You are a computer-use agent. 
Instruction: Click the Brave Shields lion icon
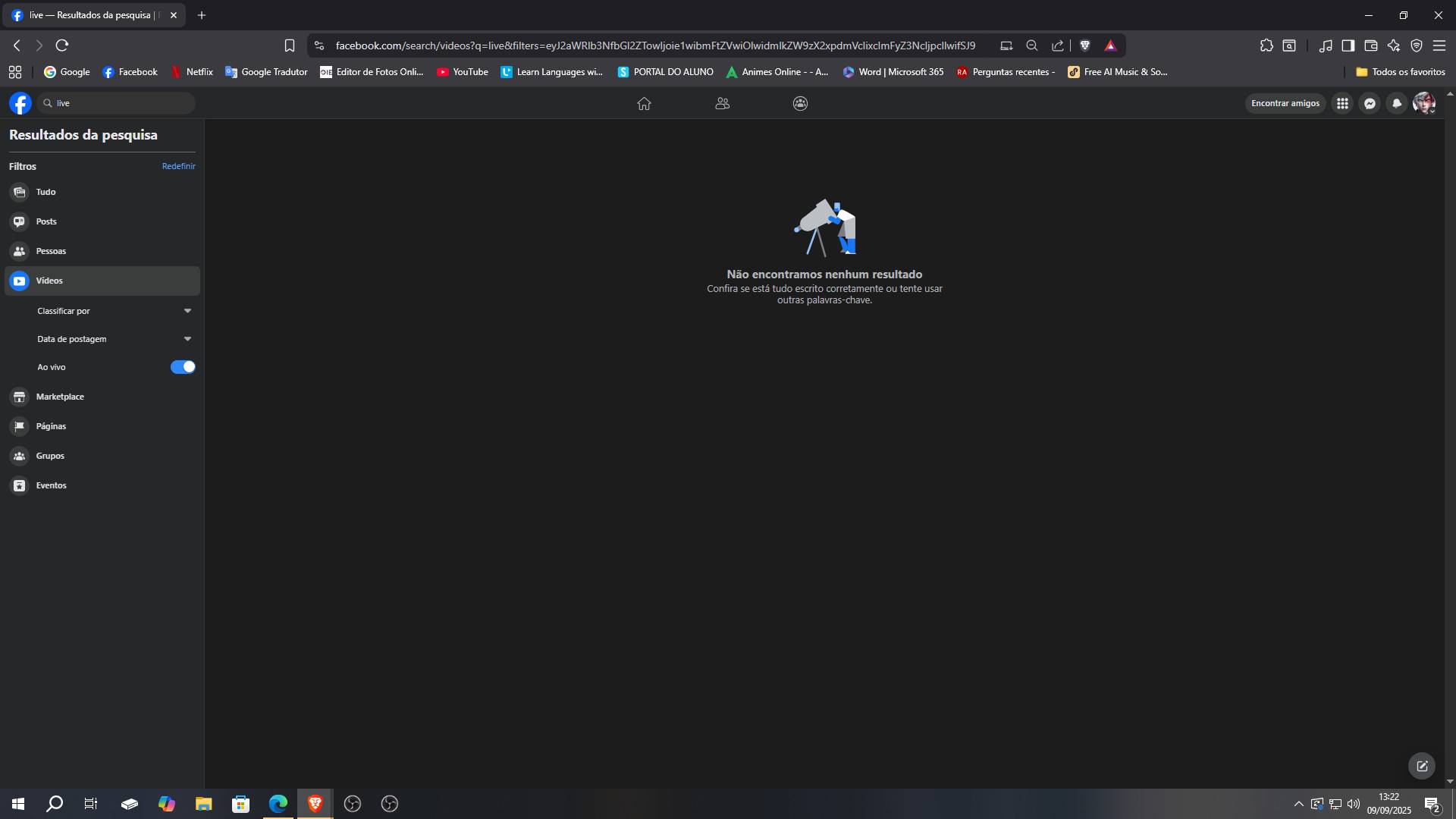click(x=1084, y=45)
